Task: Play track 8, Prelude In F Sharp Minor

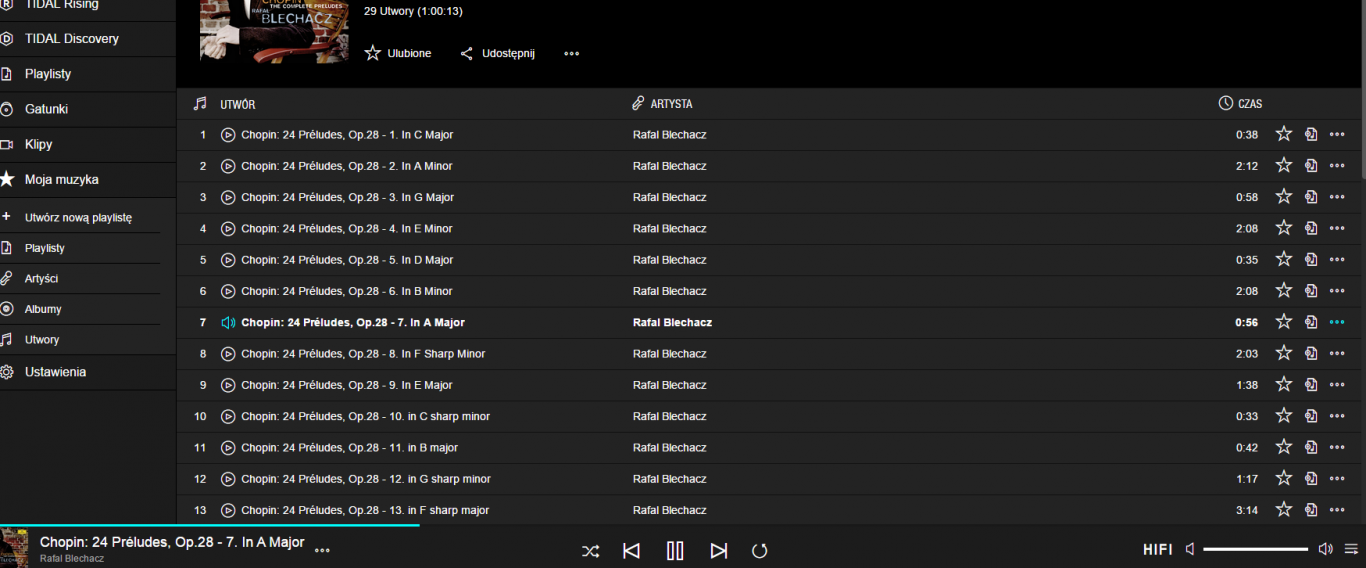Action: [x=228, y=354]
